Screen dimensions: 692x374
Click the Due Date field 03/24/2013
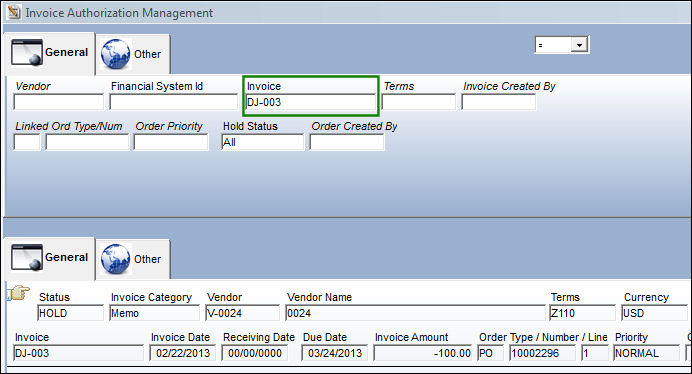(x=335, y=353)
